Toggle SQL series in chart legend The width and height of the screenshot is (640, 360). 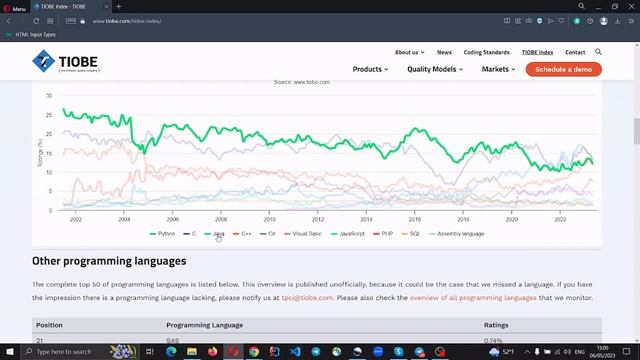(411, 234)
